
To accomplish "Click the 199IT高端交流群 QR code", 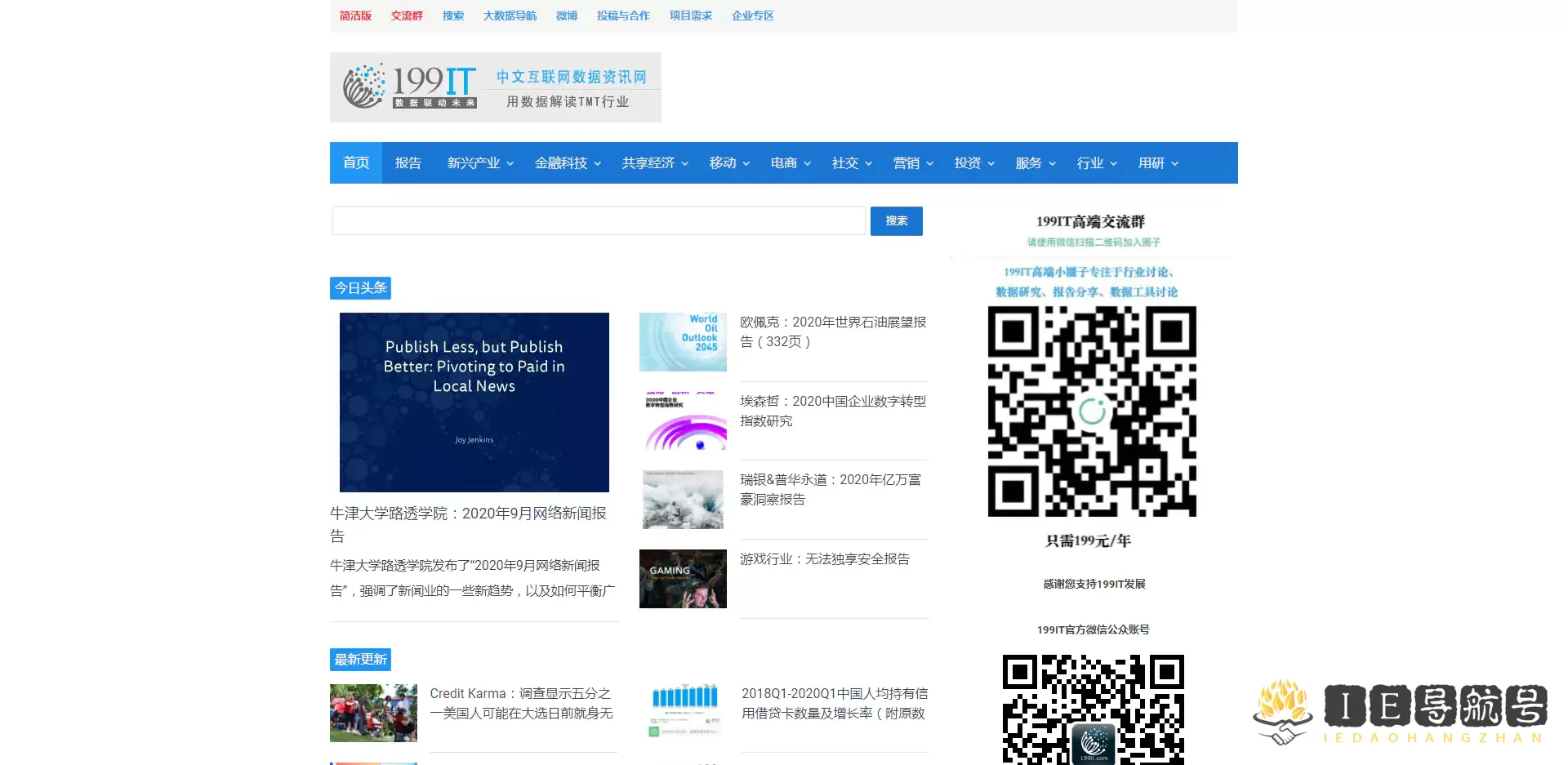I will point(1092,411).
